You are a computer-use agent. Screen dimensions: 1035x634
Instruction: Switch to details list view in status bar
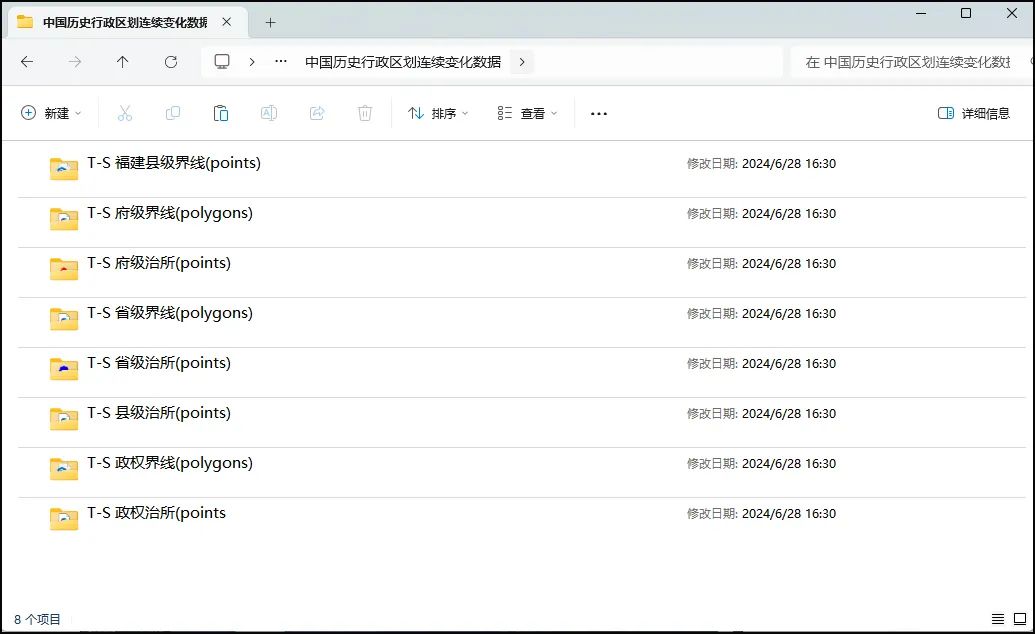[x=998, y=619]
